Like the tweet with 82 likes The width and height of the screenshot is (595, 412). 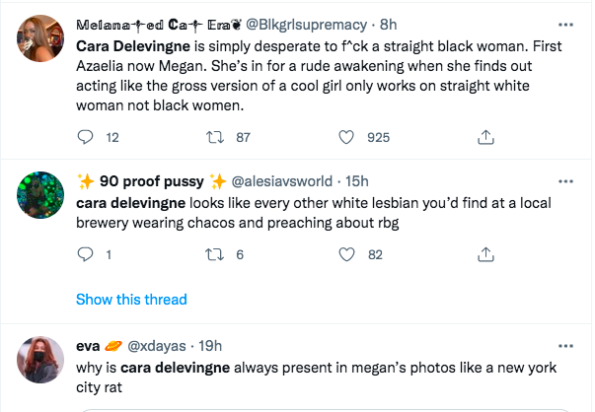pos(346,254)
